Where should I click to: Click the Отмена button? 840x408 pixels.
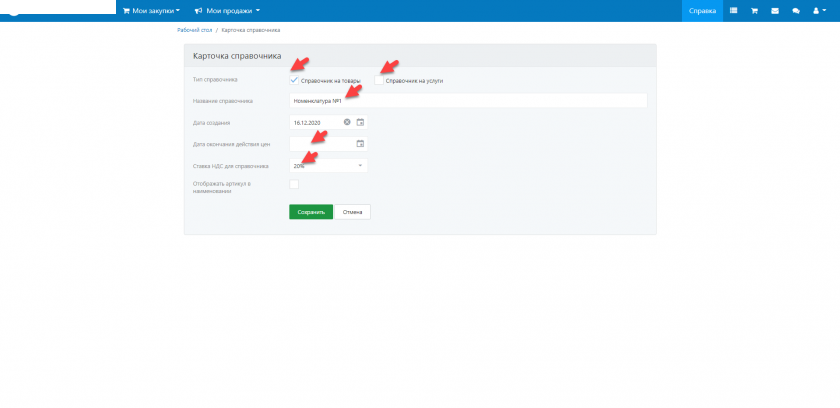click(352, 212)
